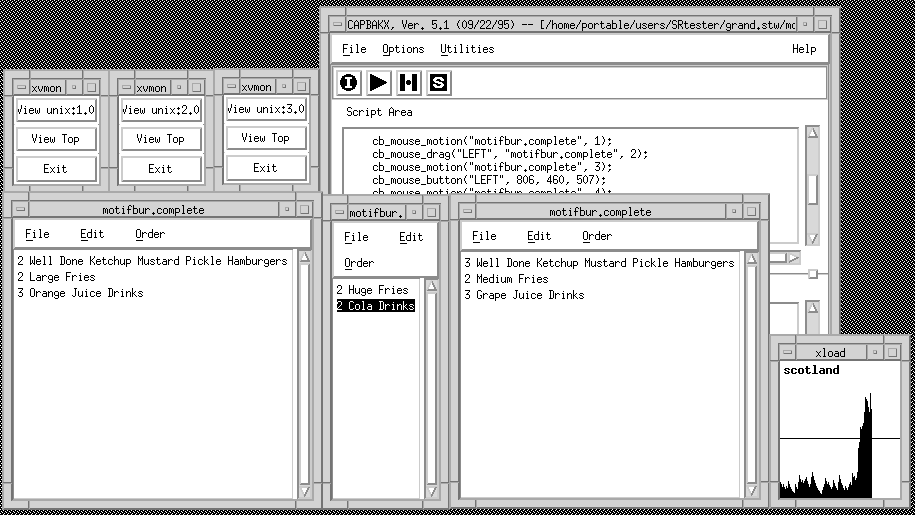Open Order menu in the Huge Fries window
Viewport: 915px width, 515px height.
[x=359, y=263]
